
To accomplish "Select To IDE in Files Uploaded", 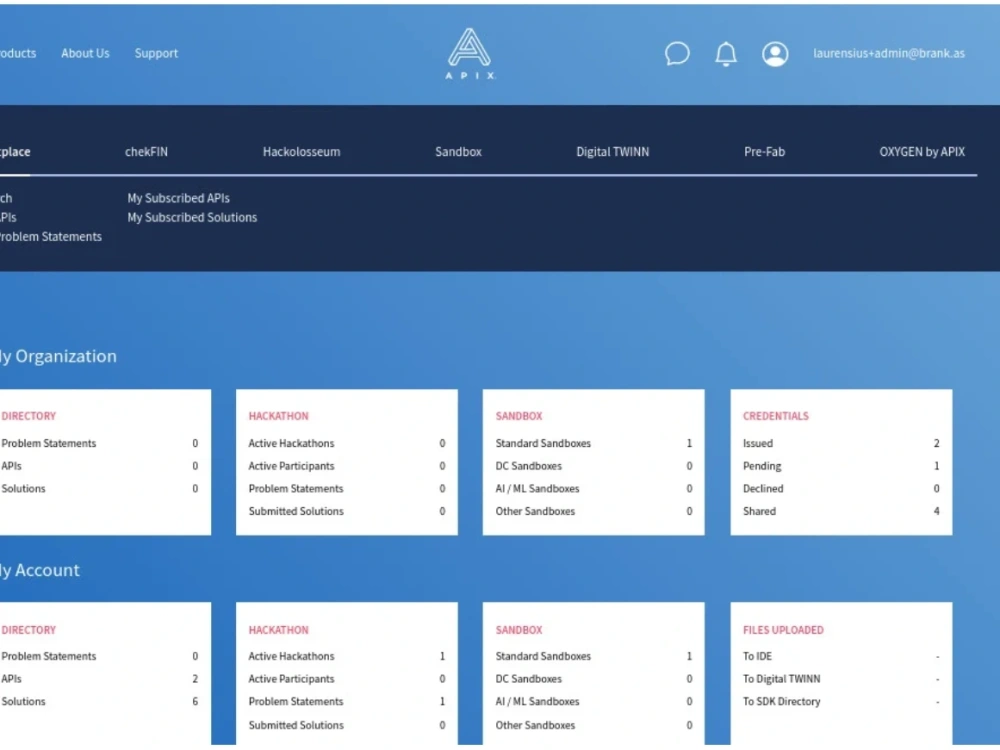I will coord(841,656).
